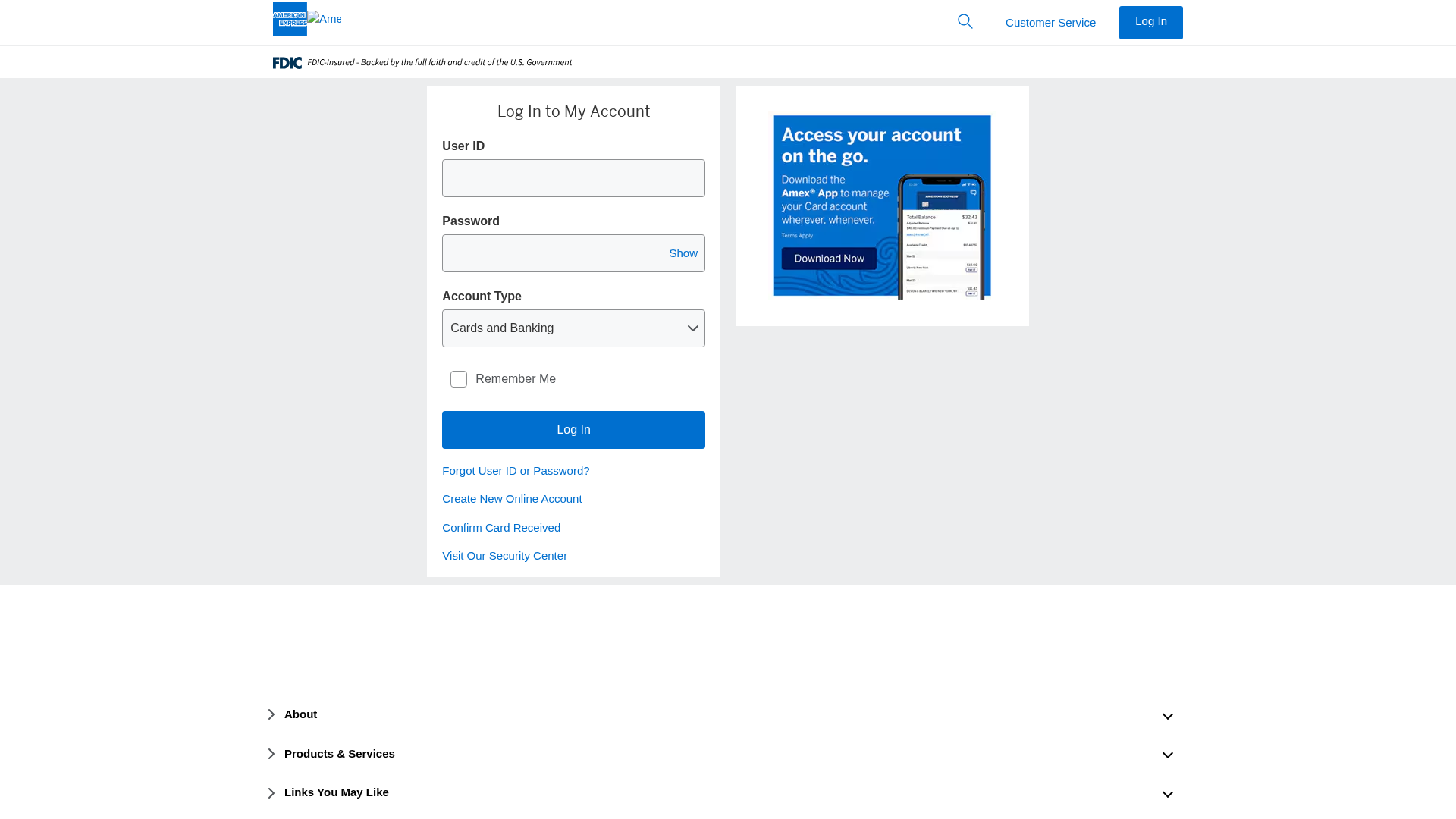1456x819 pixels.
Task: Open the Account Type dropdown
Action: point(573,328)
